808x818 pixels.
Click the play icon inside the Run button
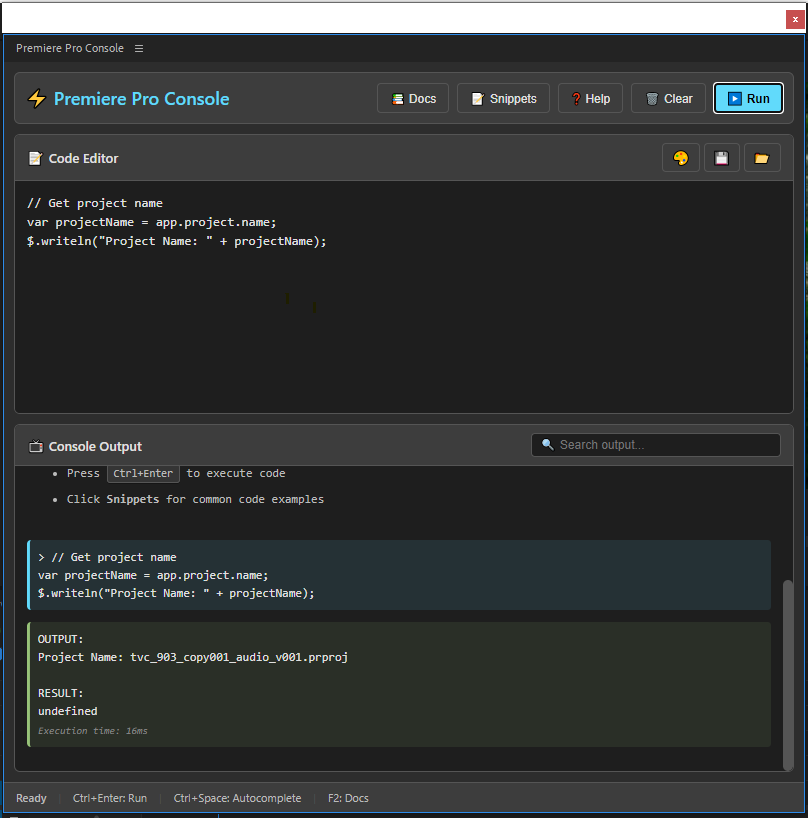click(x=735, y=98)
